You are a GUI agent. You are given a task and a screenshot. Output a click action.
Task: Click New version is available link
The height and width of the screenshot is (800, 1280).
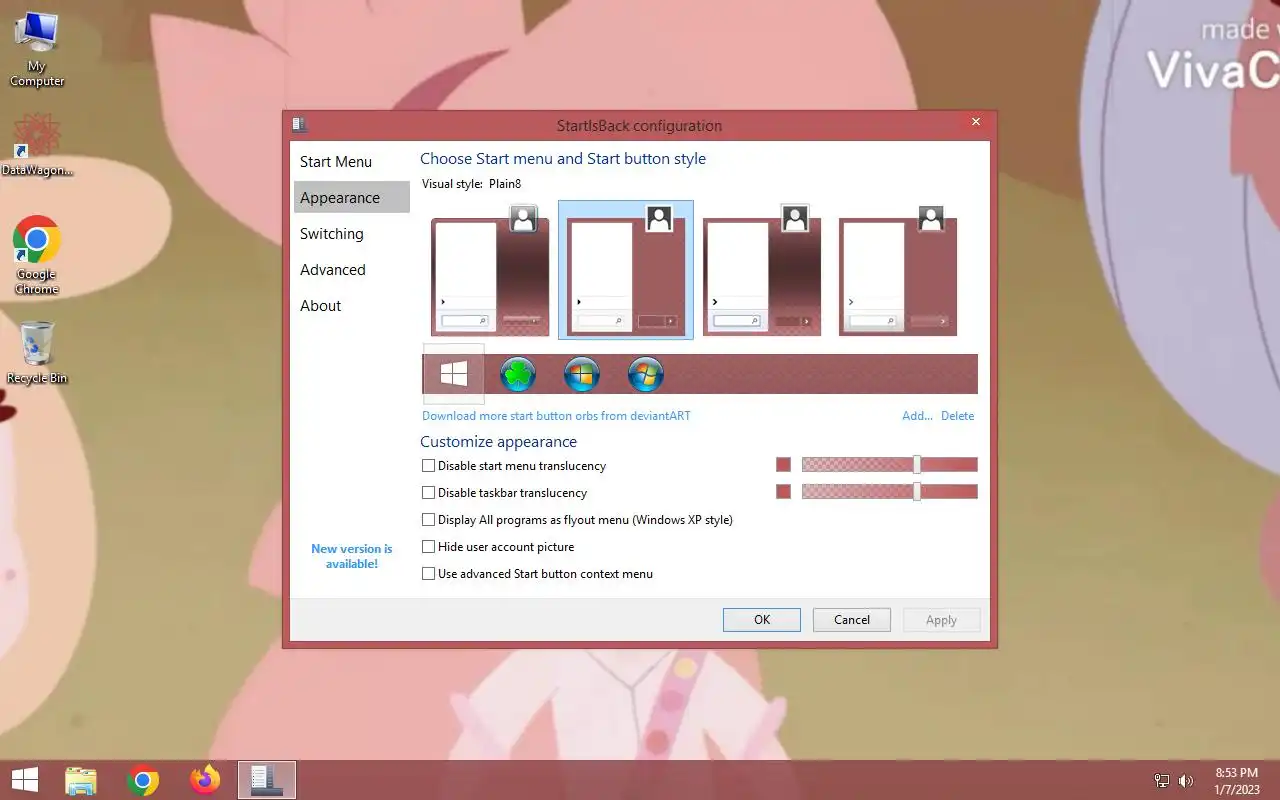[x=352, y=556]
